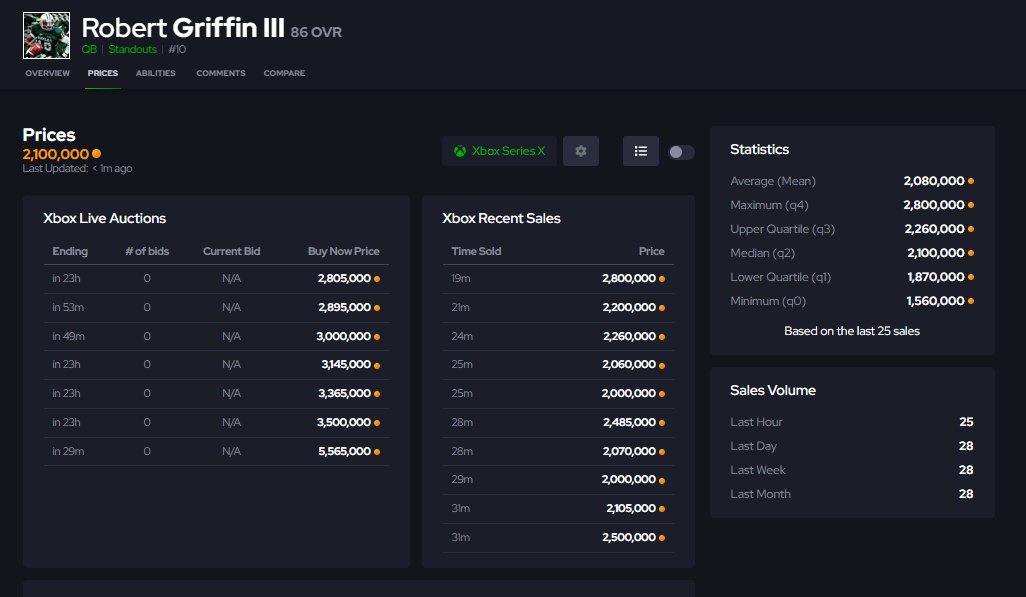This screenshot has height=597, width=1026.
Task: Click the 2,260,000 sale from 24m ago
Action: pos(558,336)
